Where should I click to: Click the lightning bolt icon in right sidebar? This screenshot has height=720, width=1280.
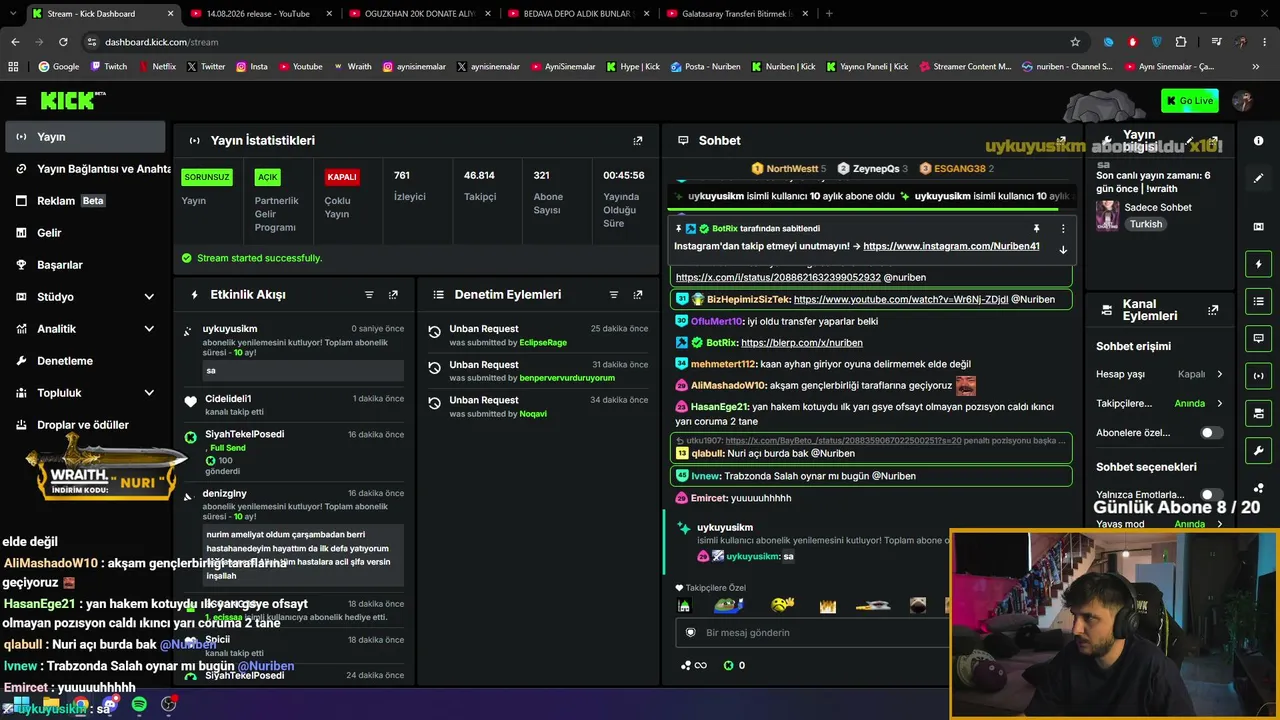click(1259, 264)
